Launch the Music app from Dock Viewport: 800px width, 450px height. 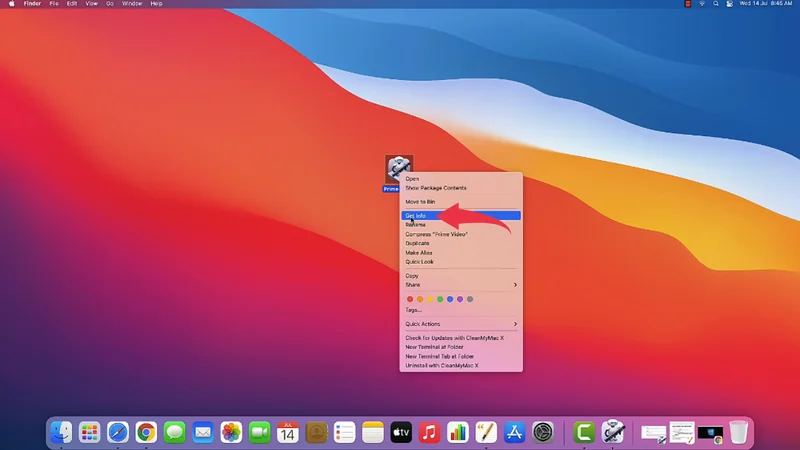[x=430, y=432]
